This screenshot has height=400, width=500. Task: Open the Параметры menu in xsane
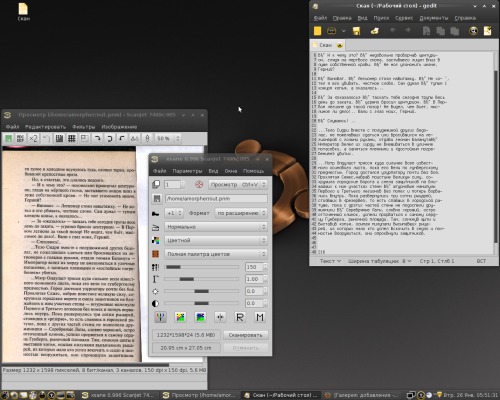click(x=187, y=171)
